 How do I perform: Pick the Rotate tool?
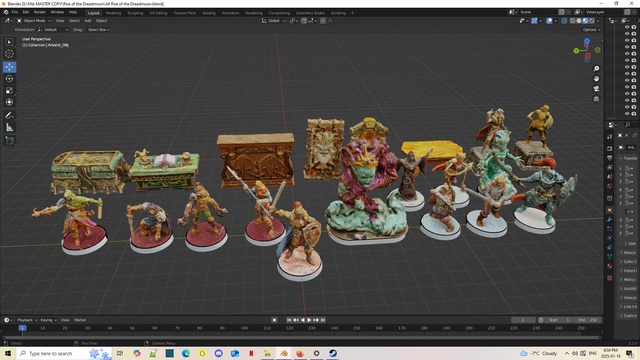[9, 78]
